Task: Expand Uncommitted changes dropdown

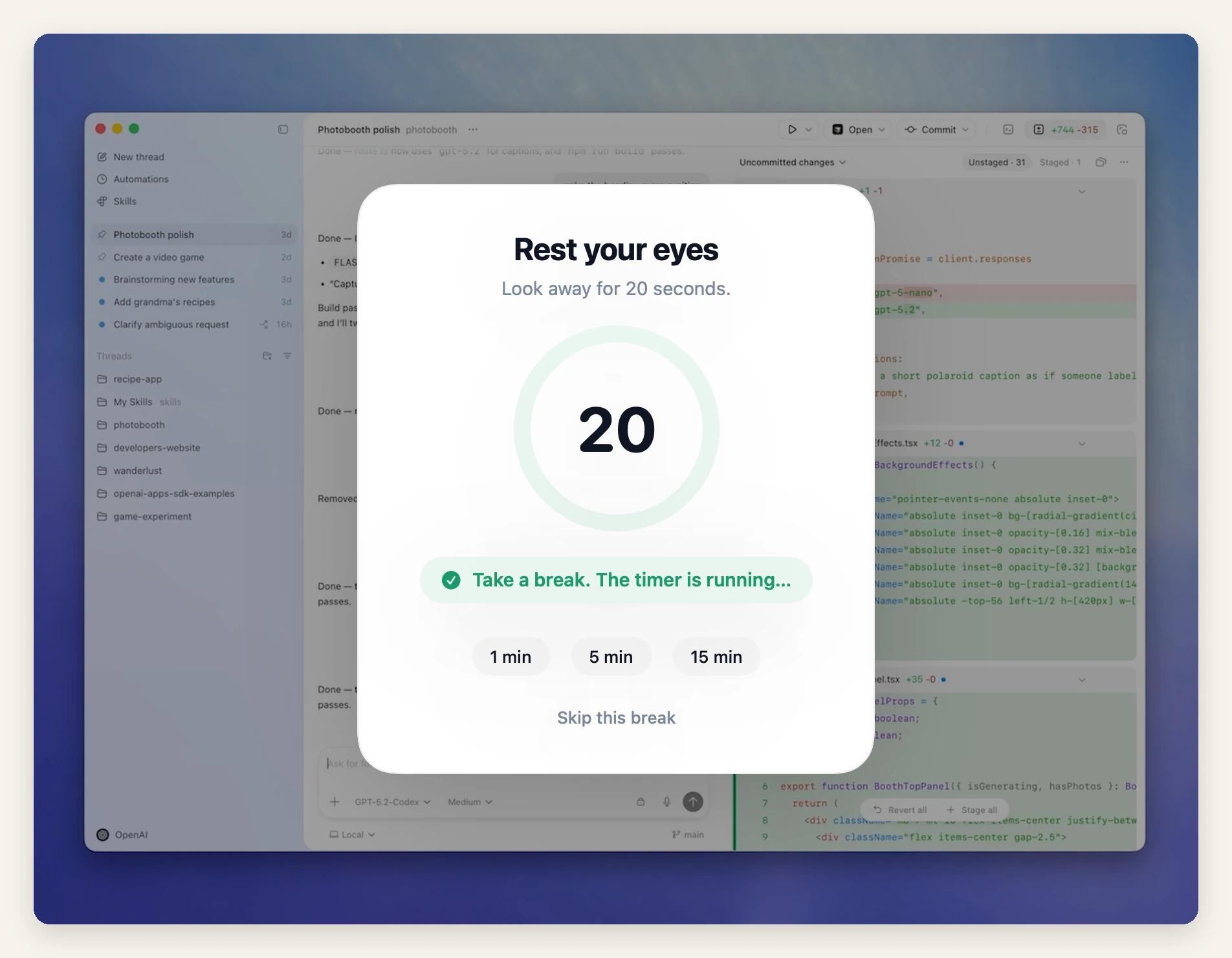Action: coord(793,162)
